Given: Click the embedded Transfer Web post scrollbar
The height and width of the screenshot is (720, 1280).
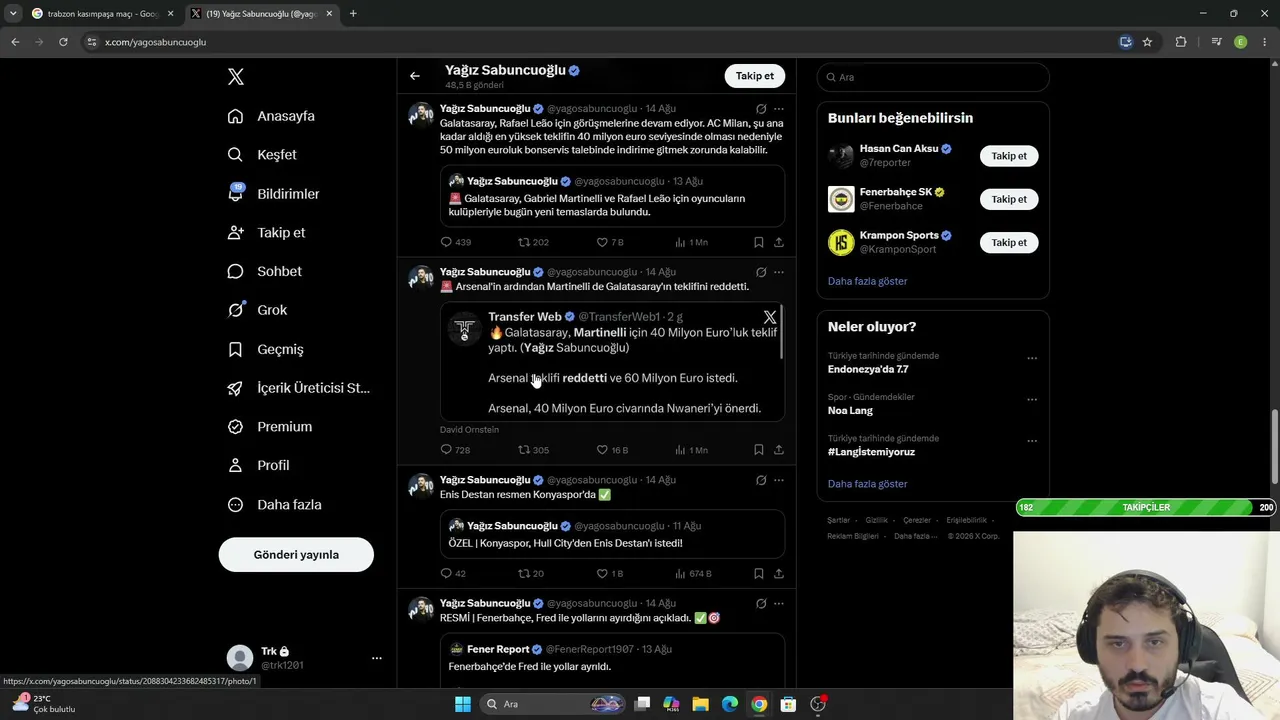Looking at the screenshot, I should tap(781, 332).
